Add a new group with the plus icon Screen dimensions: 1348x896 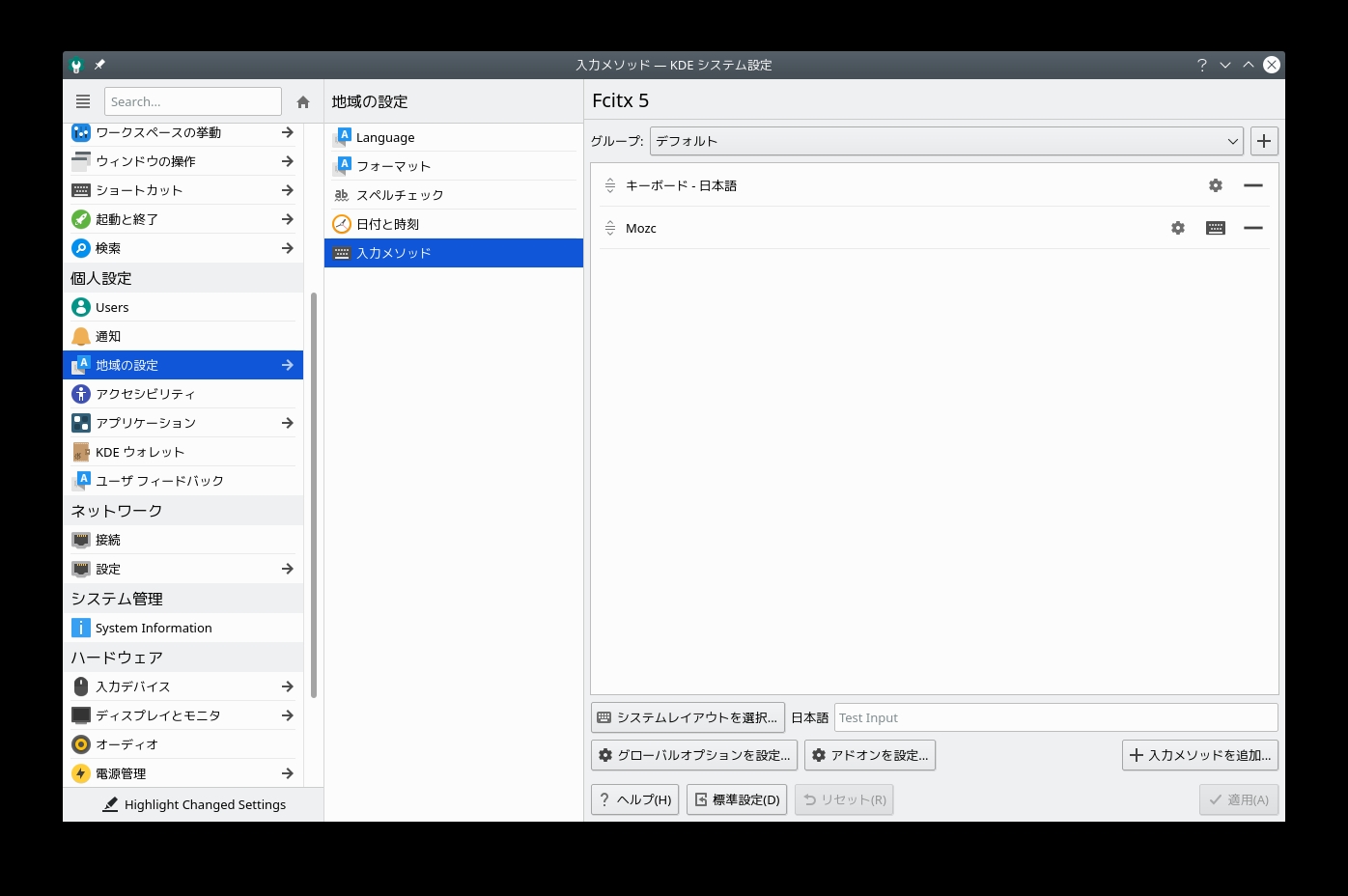click(x=1264, y=141)
